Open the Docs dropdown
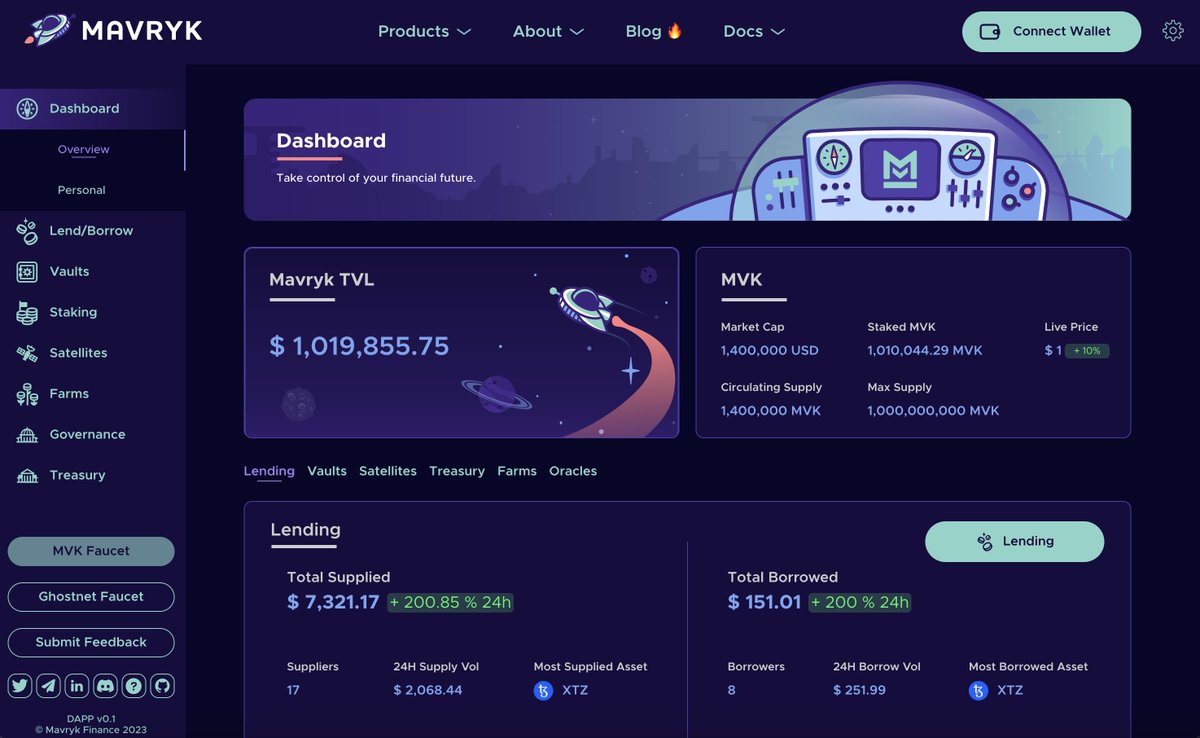The width and height of the screenshot is (1200, 738). click(x=753, y=31)
